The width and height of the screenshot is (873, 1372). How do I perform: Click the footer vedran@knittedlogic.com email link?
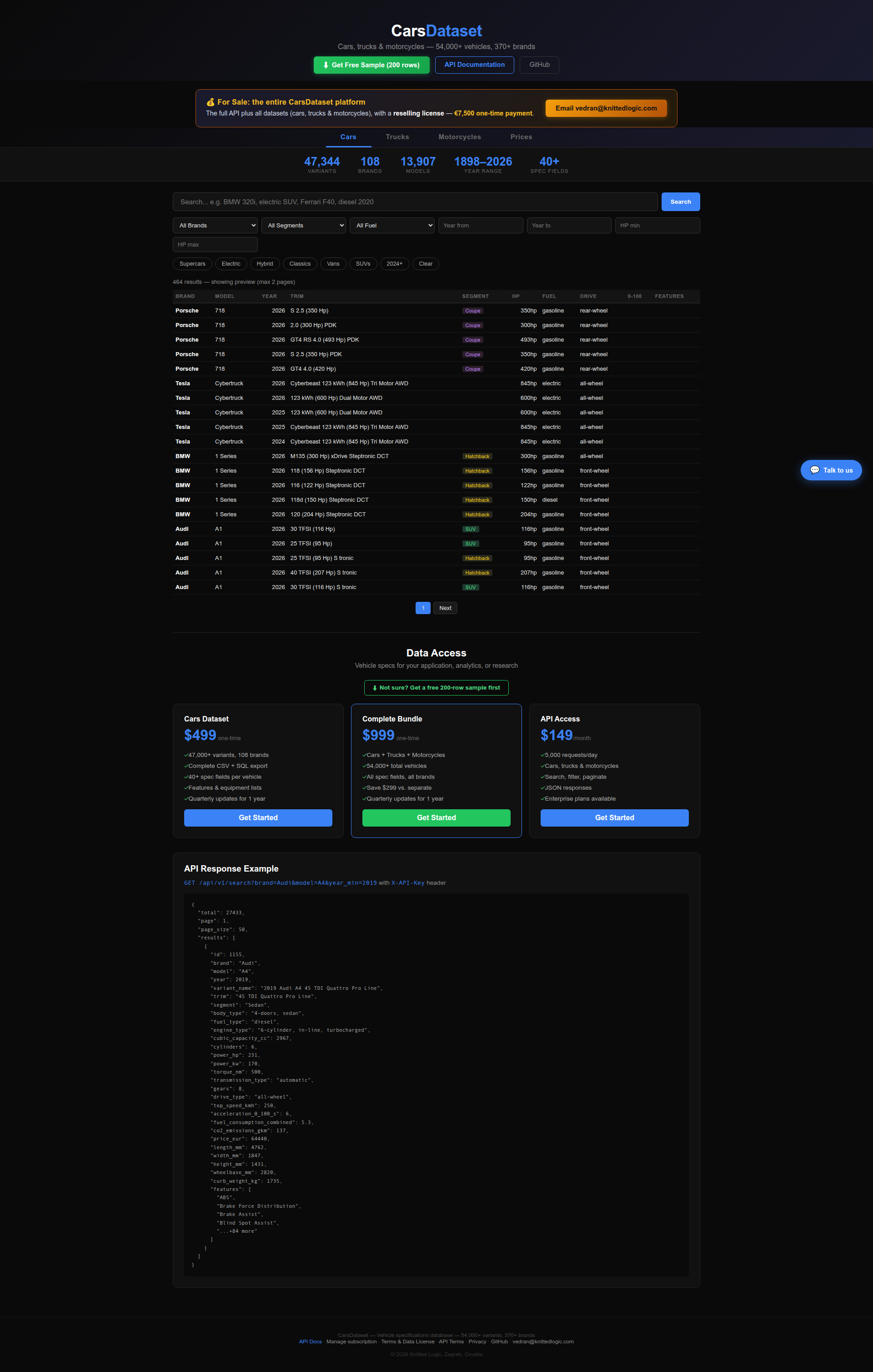[x=543, y=1342]
